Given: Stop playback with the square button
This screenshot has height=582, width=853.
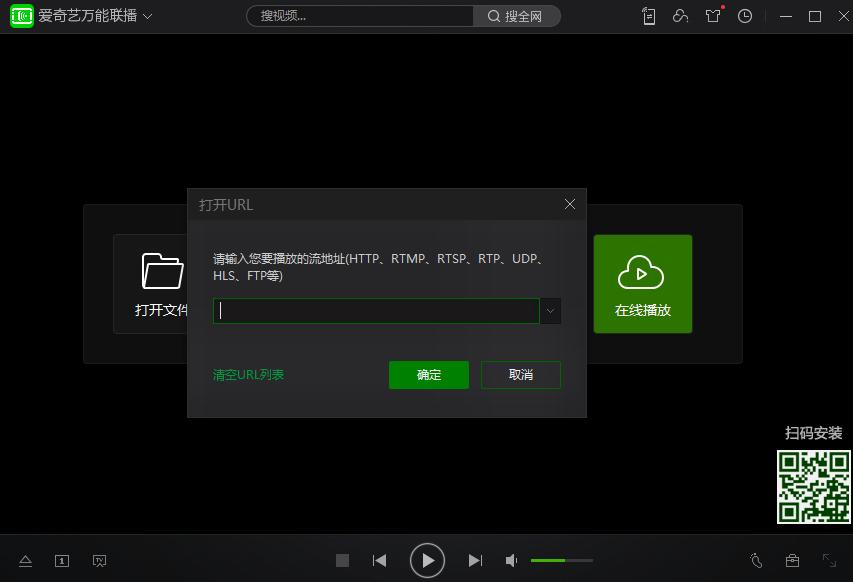Looking at the screenshot, I should coord(342,560).
